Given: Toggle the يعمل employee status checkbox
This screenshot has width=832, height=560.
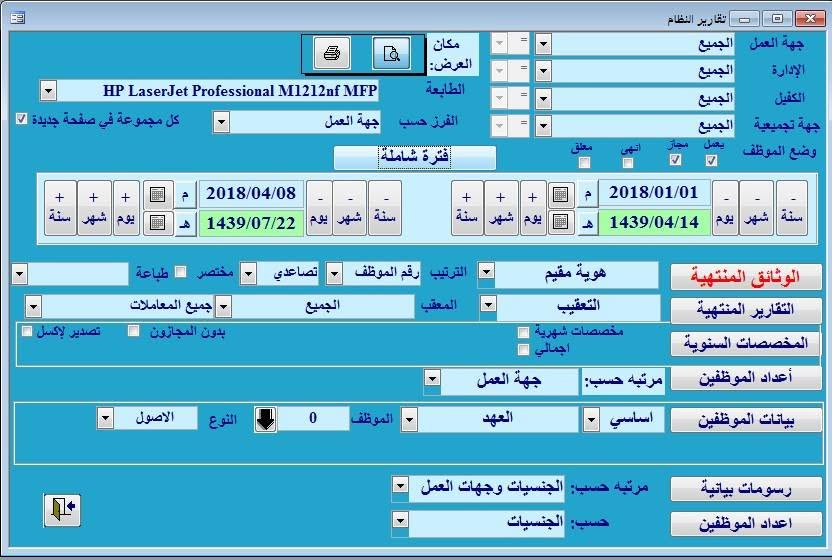Looking at the screenshot, I should 712,160.
